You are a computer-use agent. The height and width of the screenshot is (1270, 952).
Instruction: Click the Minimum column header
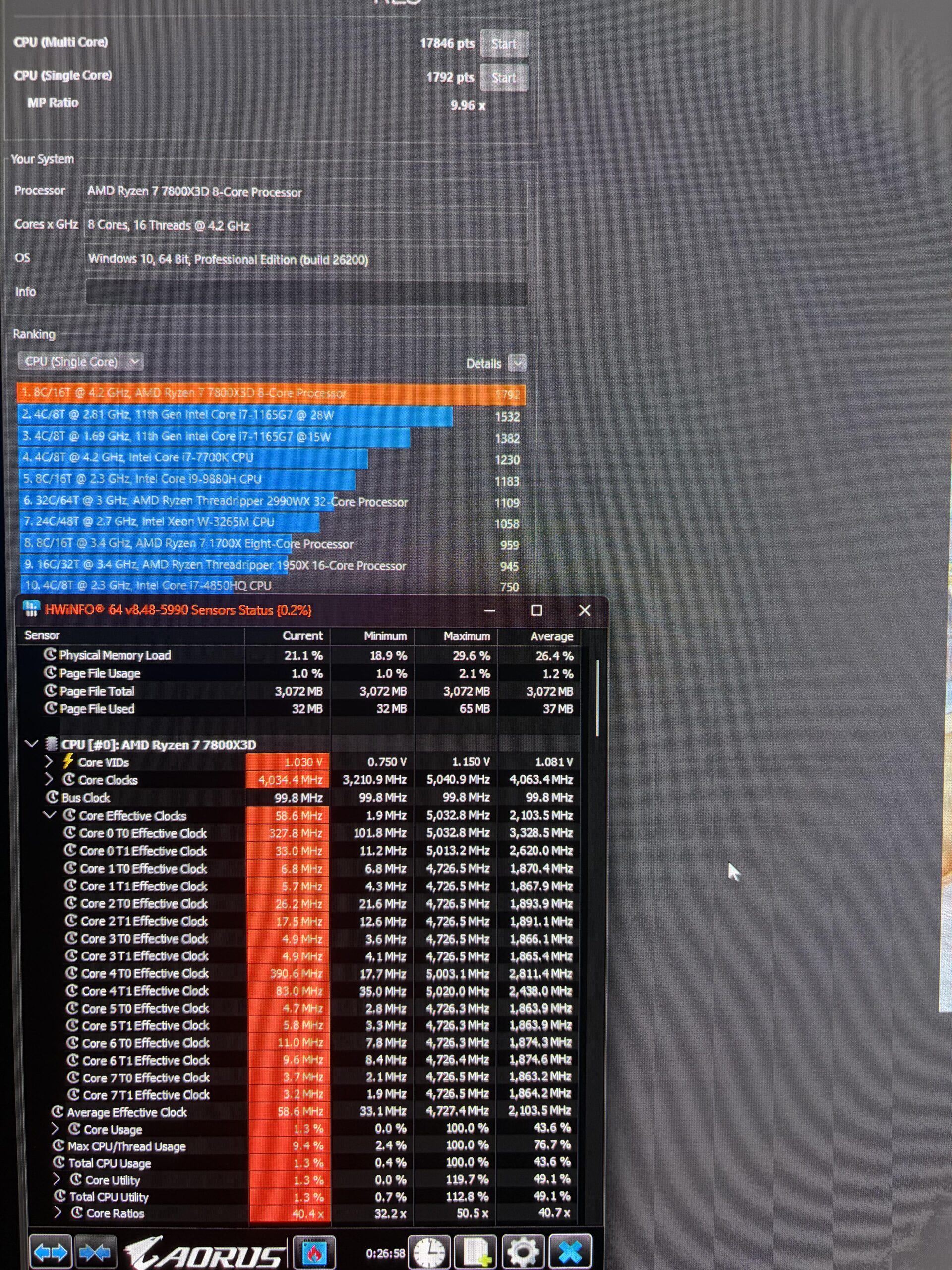372,636
